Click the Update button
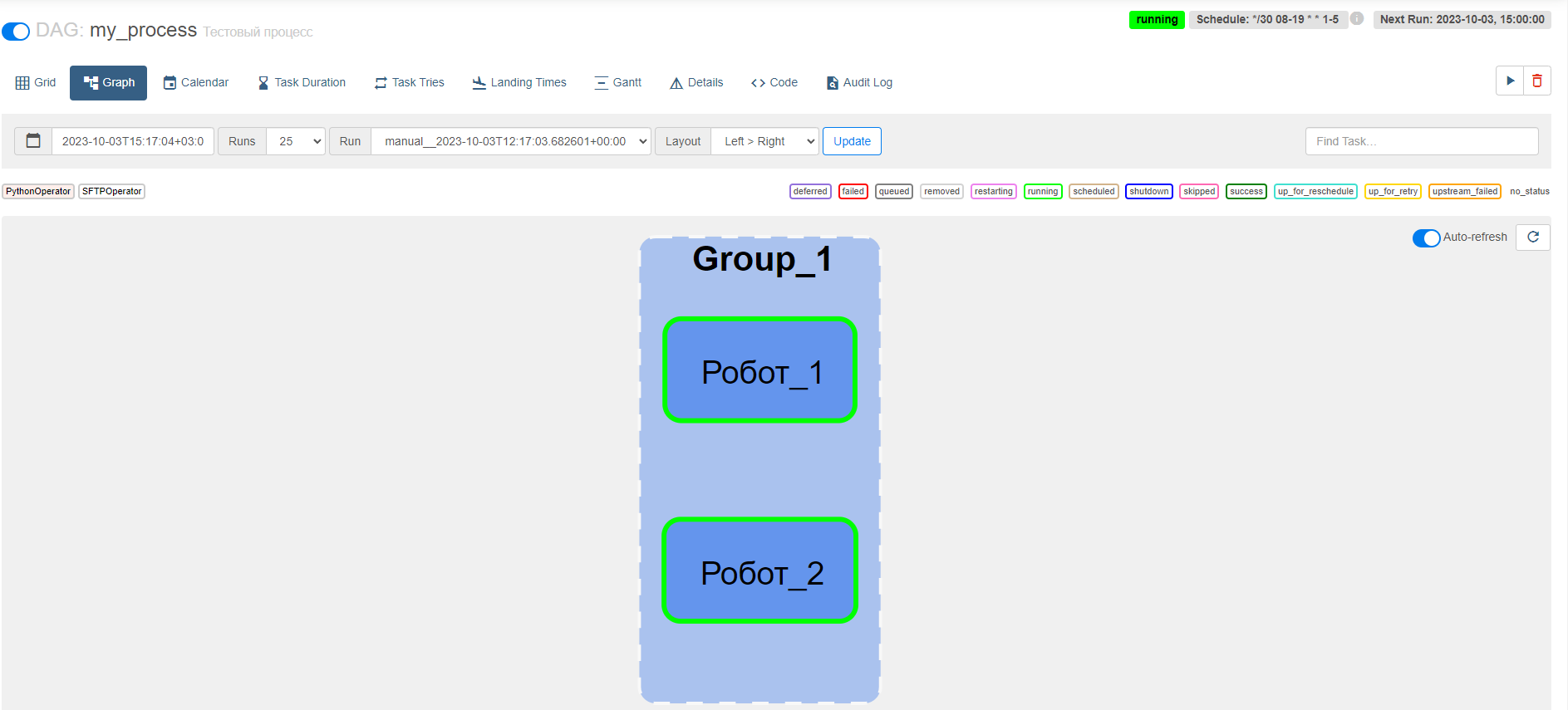The height and width of the screenshot is (710, 1568). click(x=852, y=141)
